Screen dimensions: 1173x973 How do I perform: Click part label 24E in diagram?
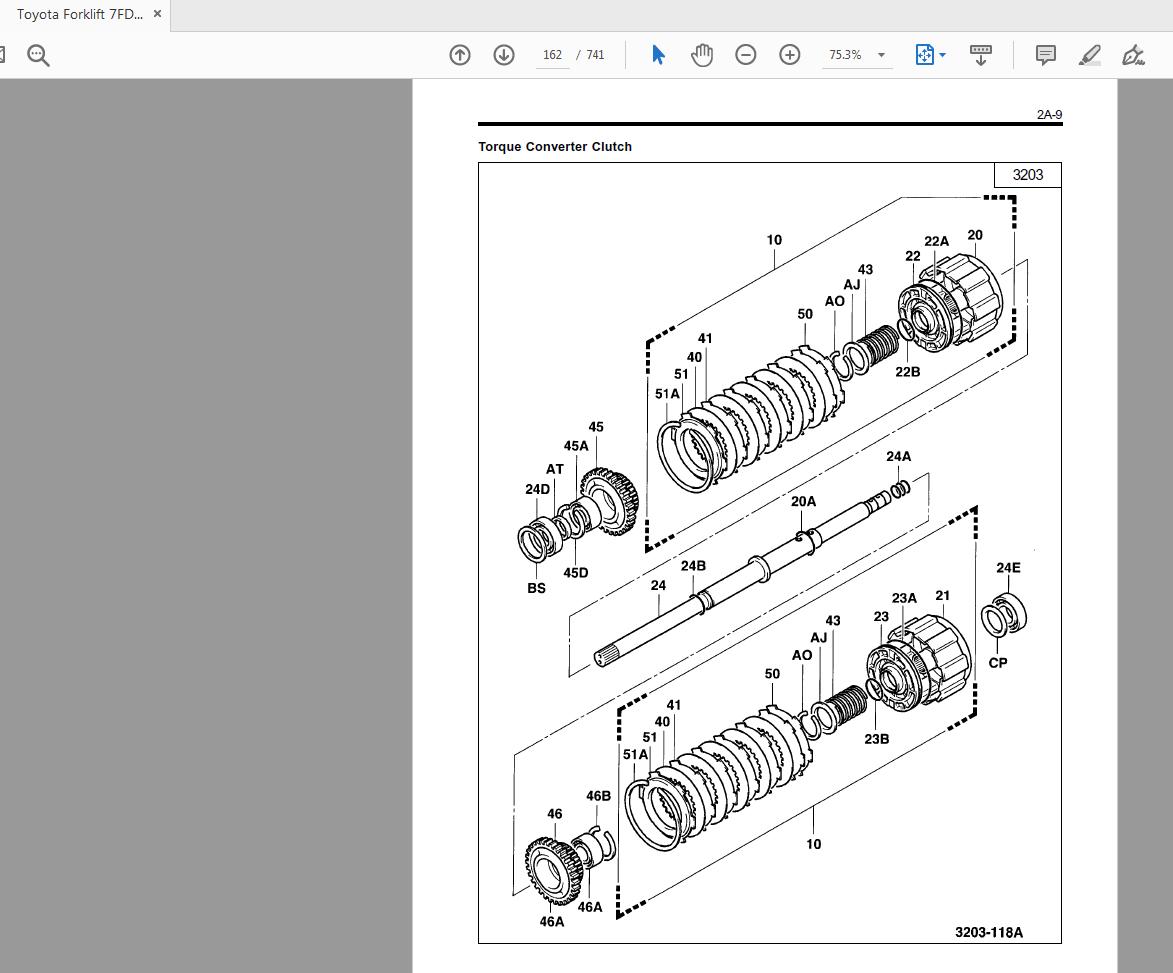(1008, 568)
